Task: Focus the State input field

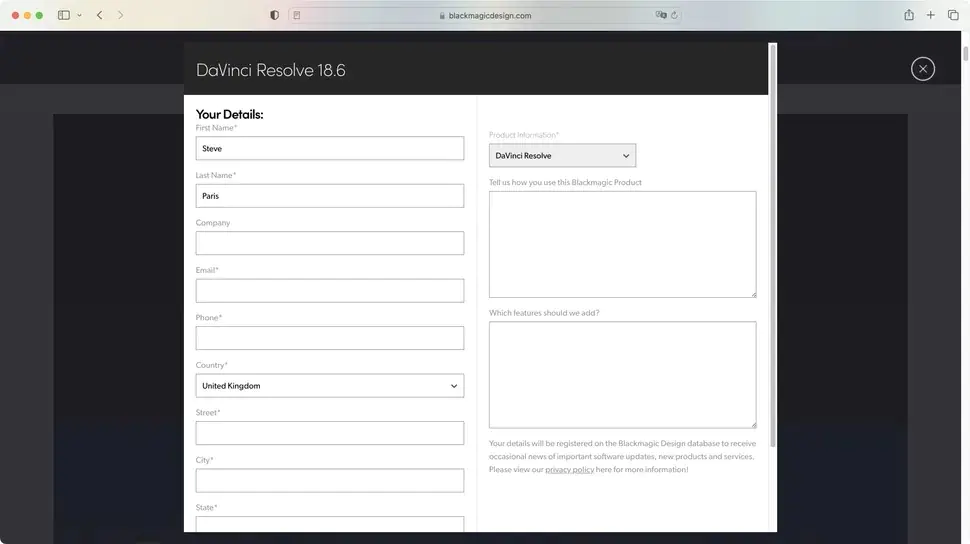Action: point(330,524)
